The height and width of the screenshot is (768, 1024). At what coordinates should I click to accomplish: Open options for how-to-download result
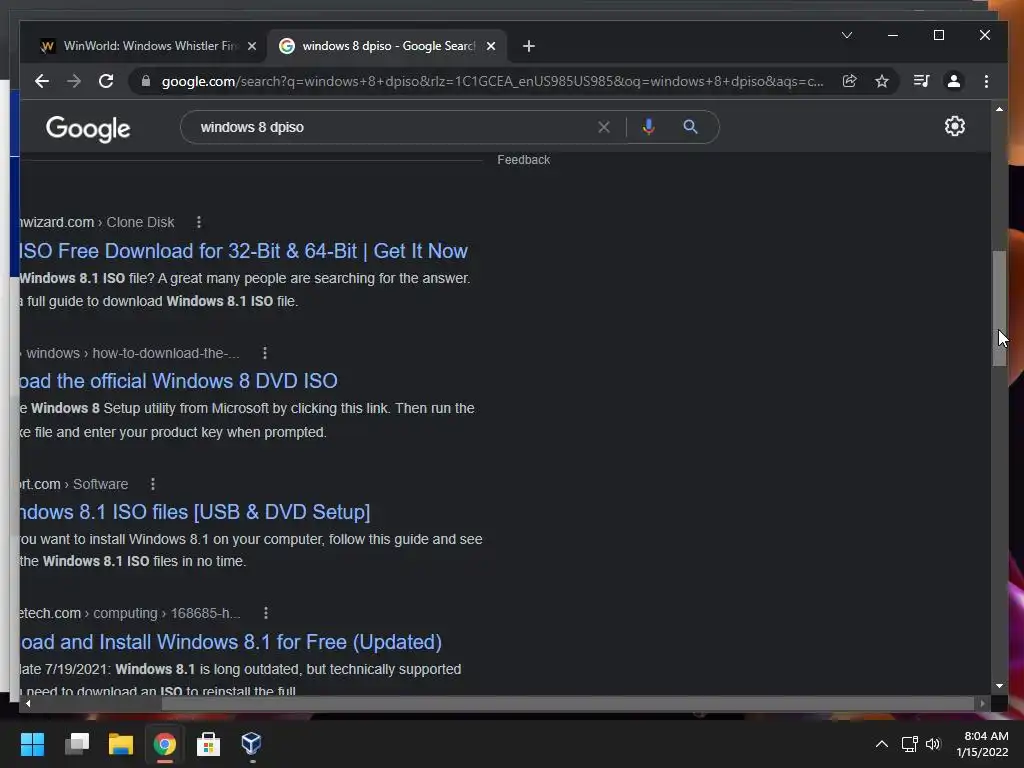tap(264, 353)
